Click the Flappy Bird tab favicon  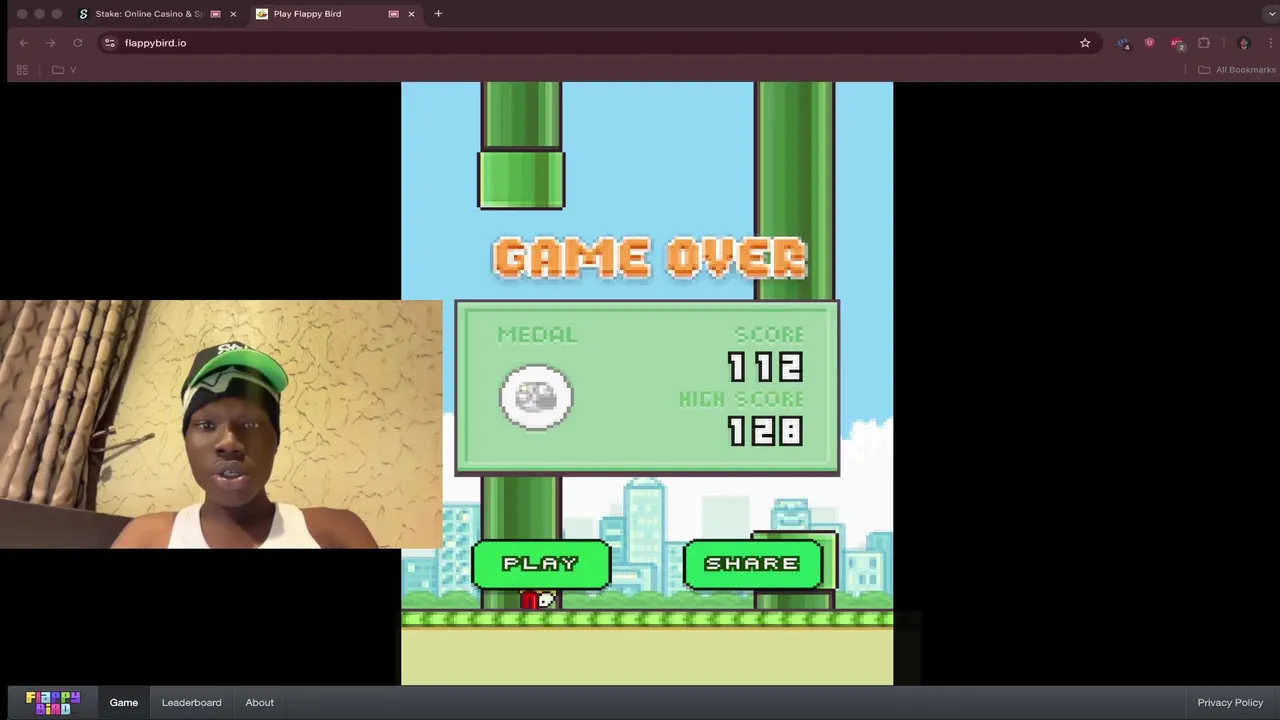[x=262, y=14]
